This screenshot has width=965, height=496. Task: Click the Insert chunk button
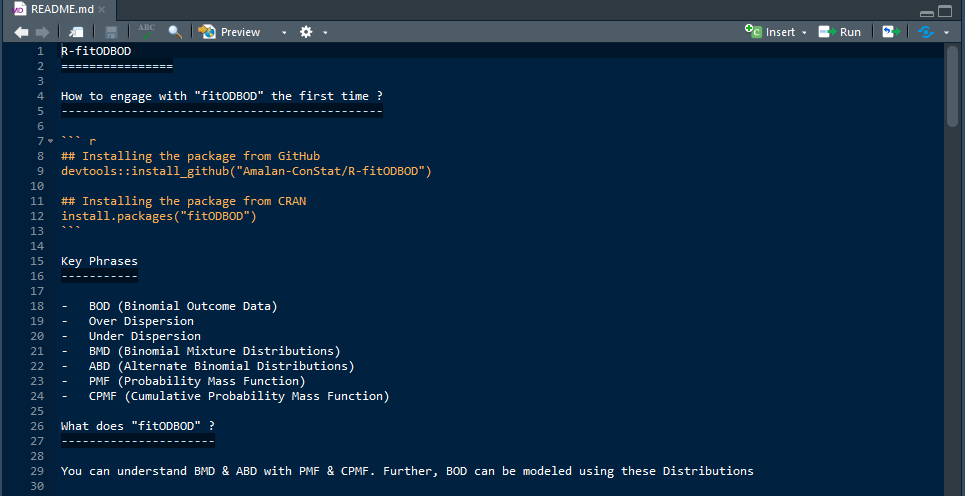coord(771,32)
